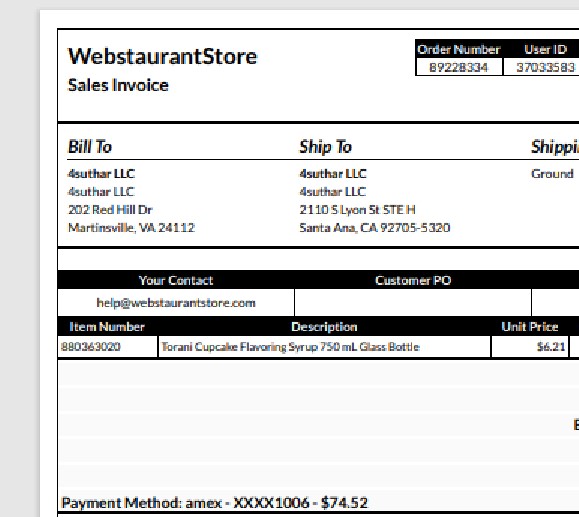
Task: Select item number 880363020
Action: point(91,347)
